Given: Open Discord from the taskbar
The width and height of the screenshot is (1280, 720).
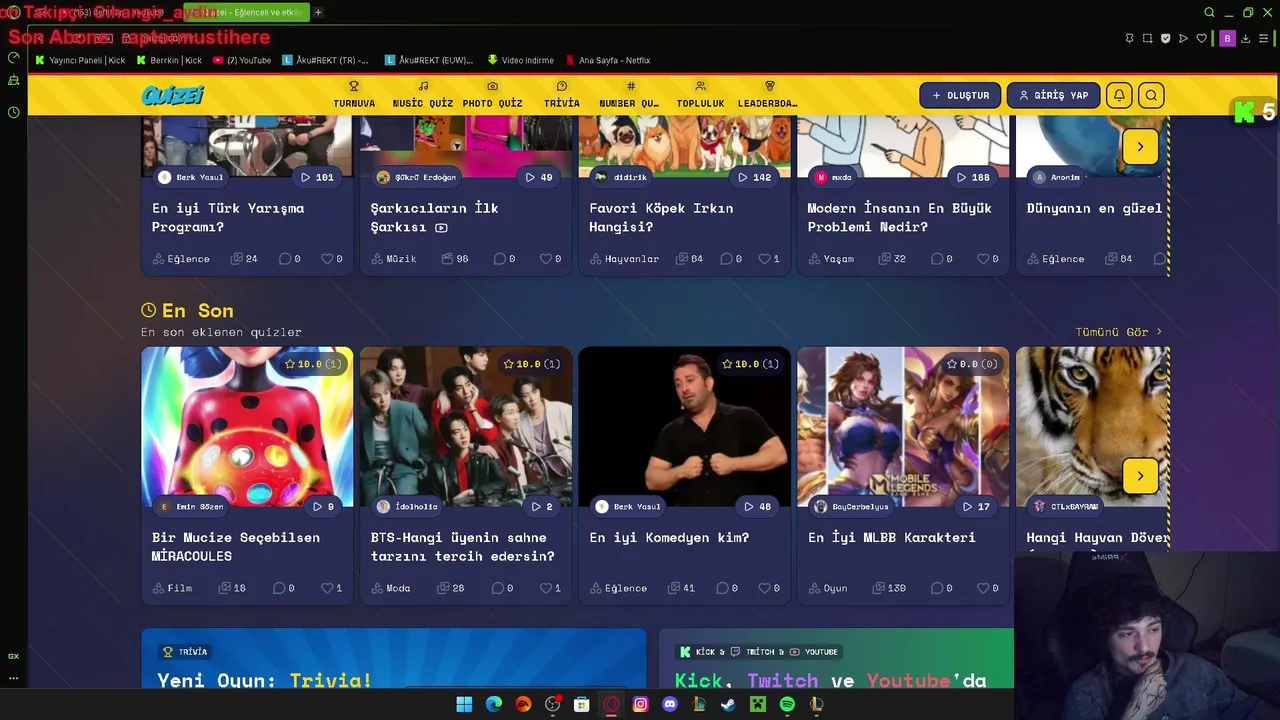Looking at the screenshot, I should coord(670,704).
